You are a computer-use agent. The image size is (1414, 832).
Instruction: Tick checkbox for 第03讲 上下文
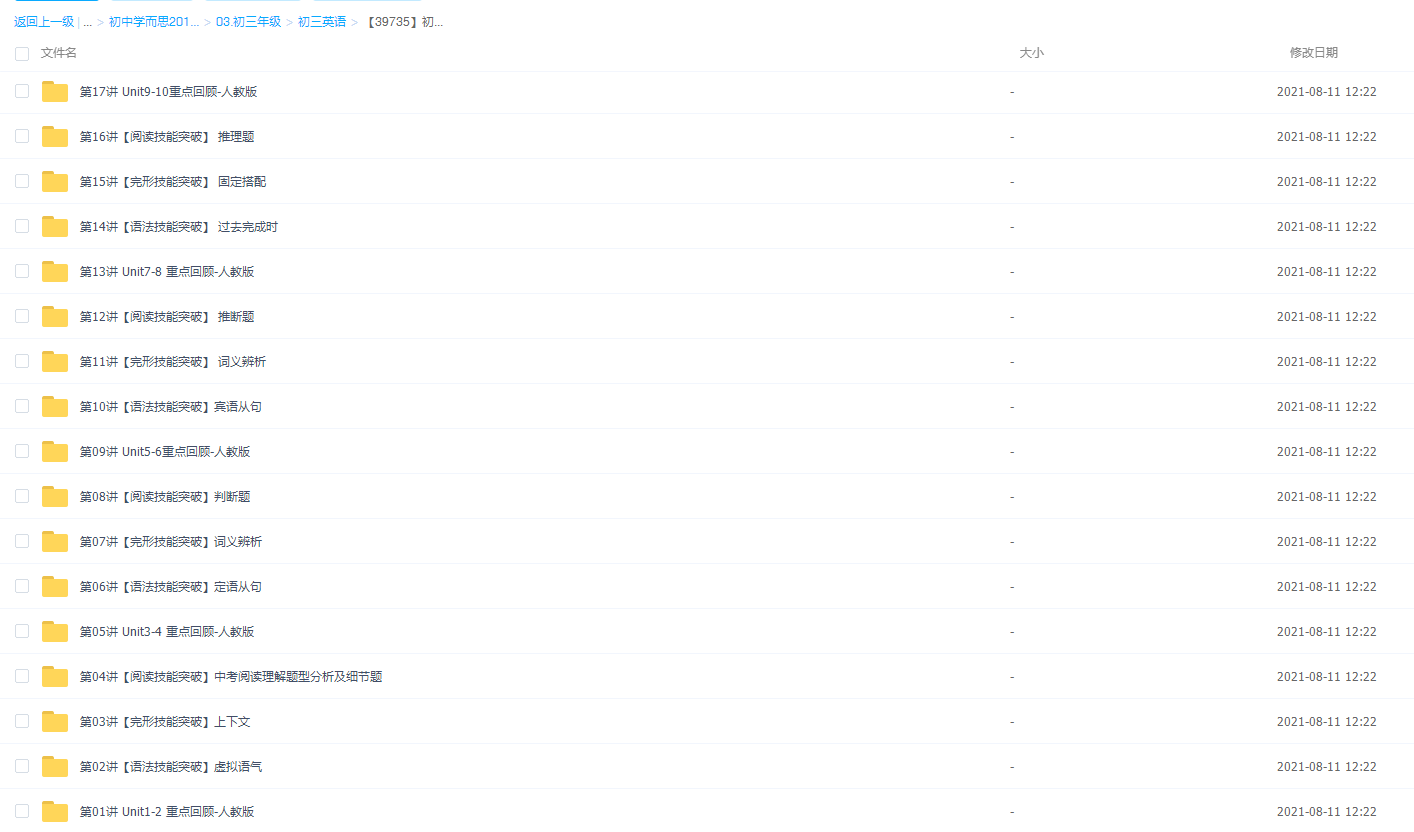[x=22, y=721]
